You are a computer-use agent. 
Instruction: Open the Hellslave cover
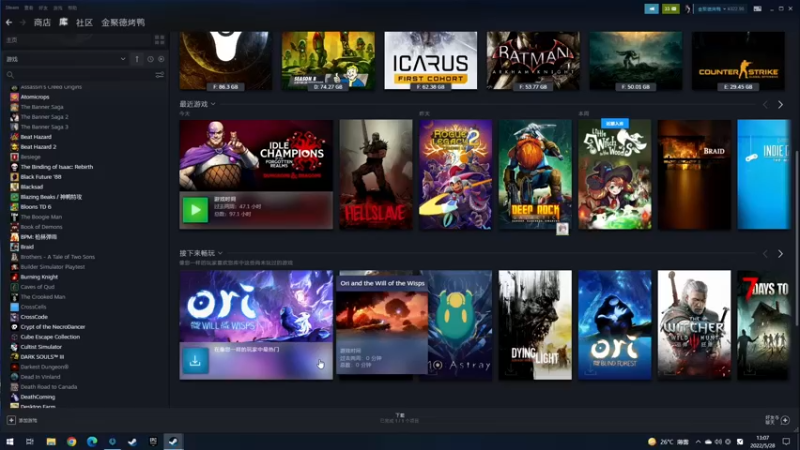tap(376, 174)
